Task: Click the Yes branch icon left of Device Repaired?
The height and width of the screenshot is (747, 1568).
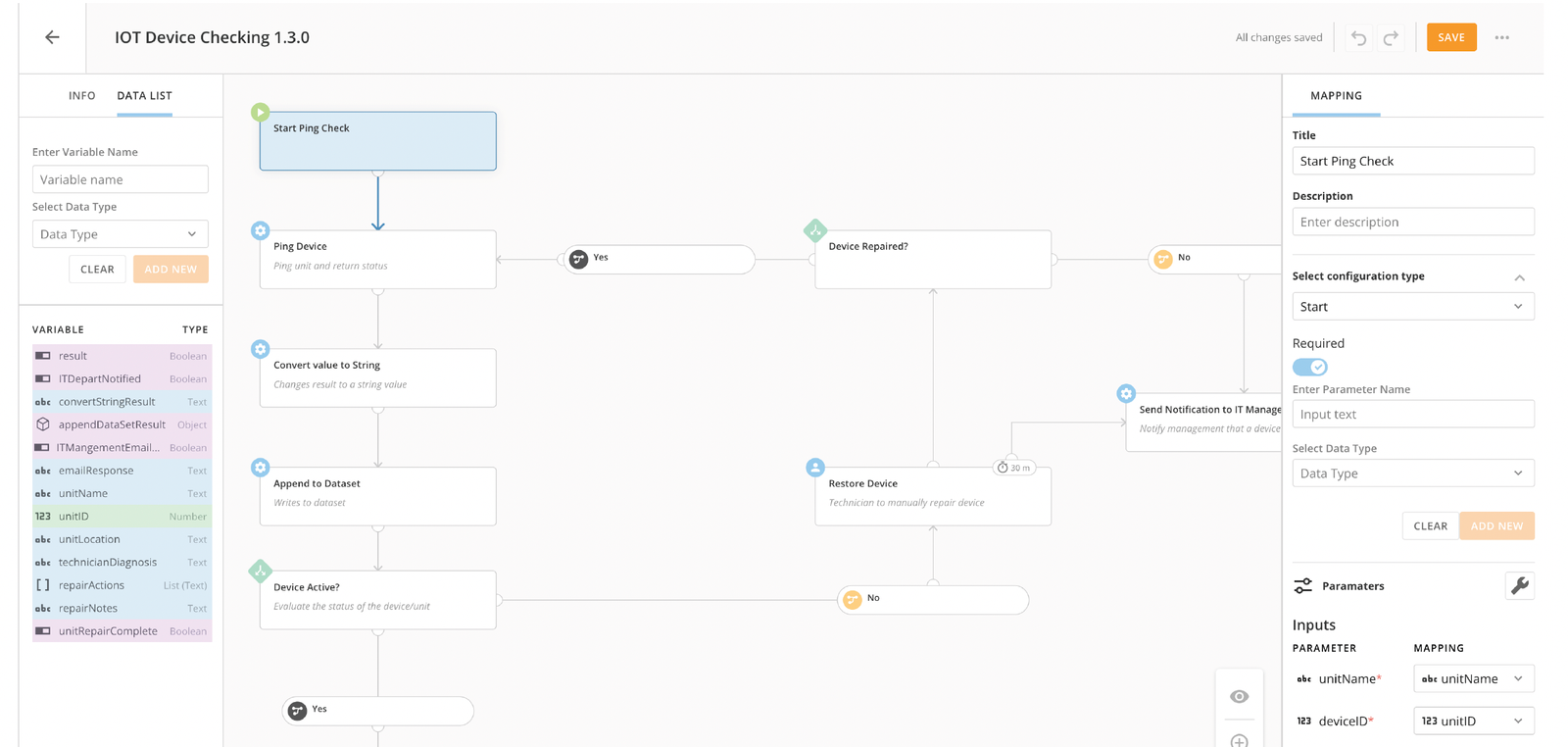Action: 578,259
